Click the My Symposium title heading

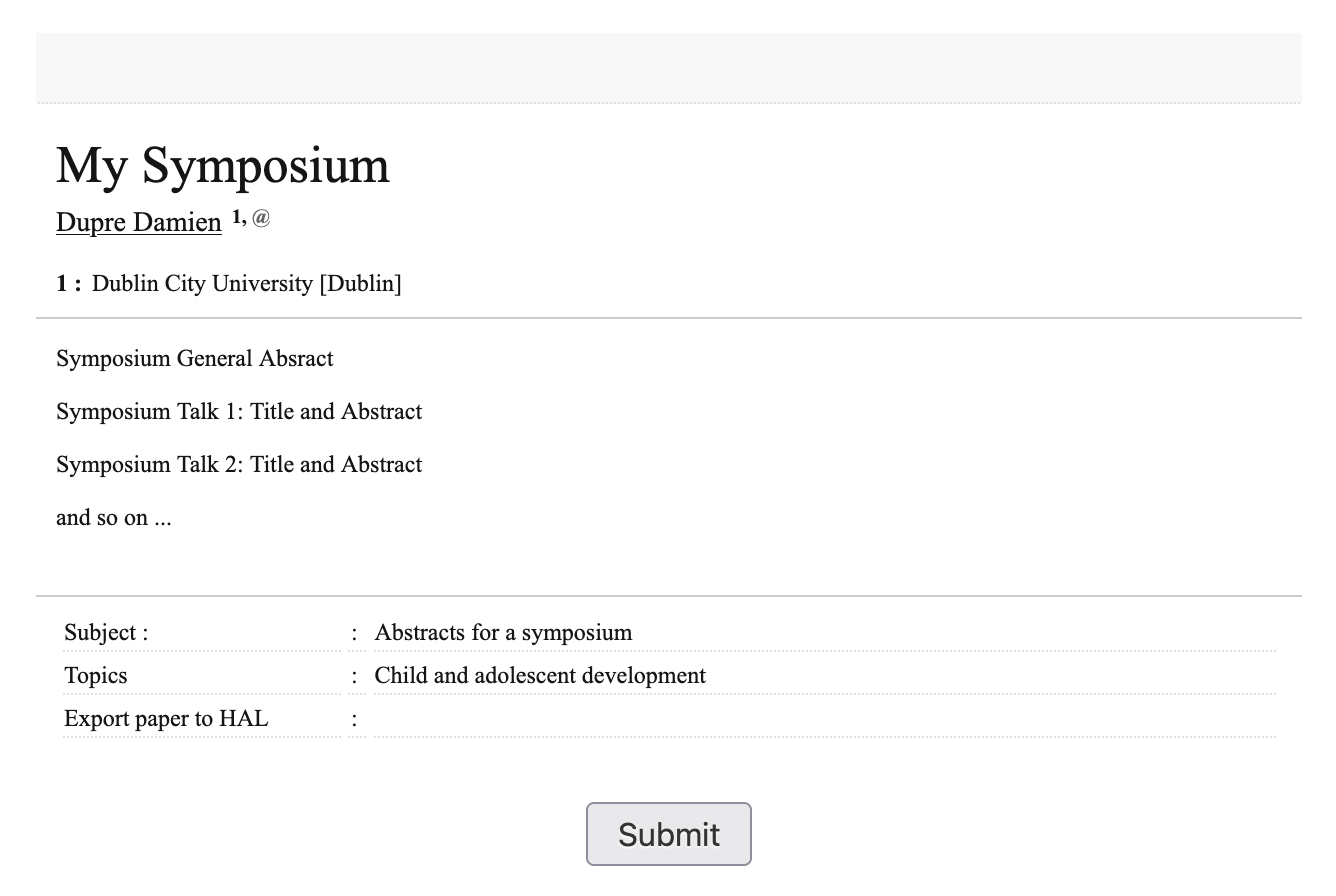(223, 165)
